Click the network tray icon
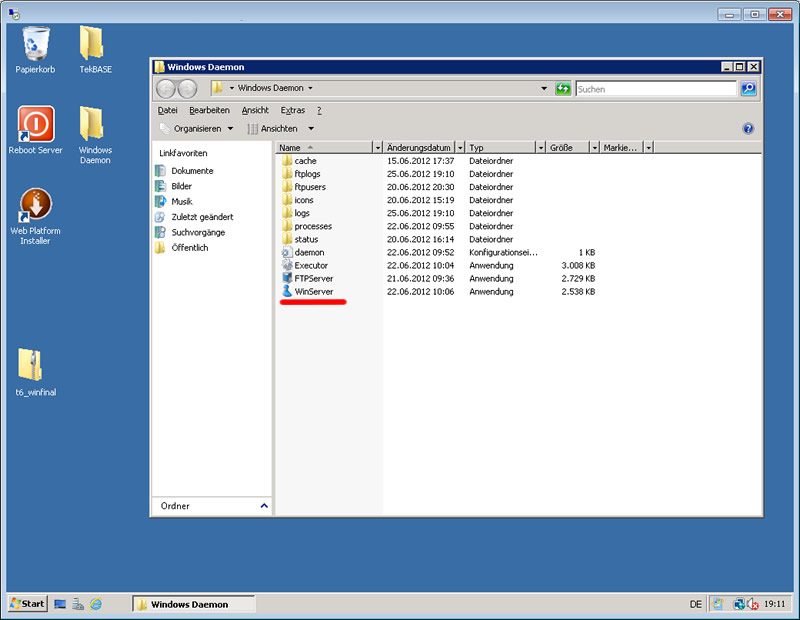 (739, 604)
